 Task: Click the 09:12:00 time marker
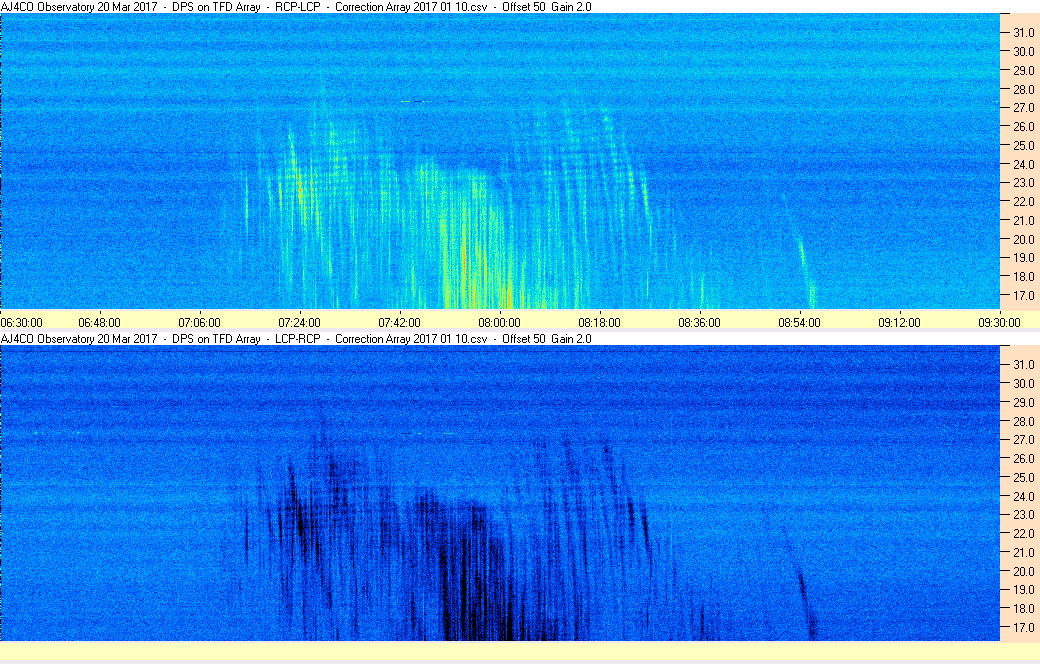point(899,322)
